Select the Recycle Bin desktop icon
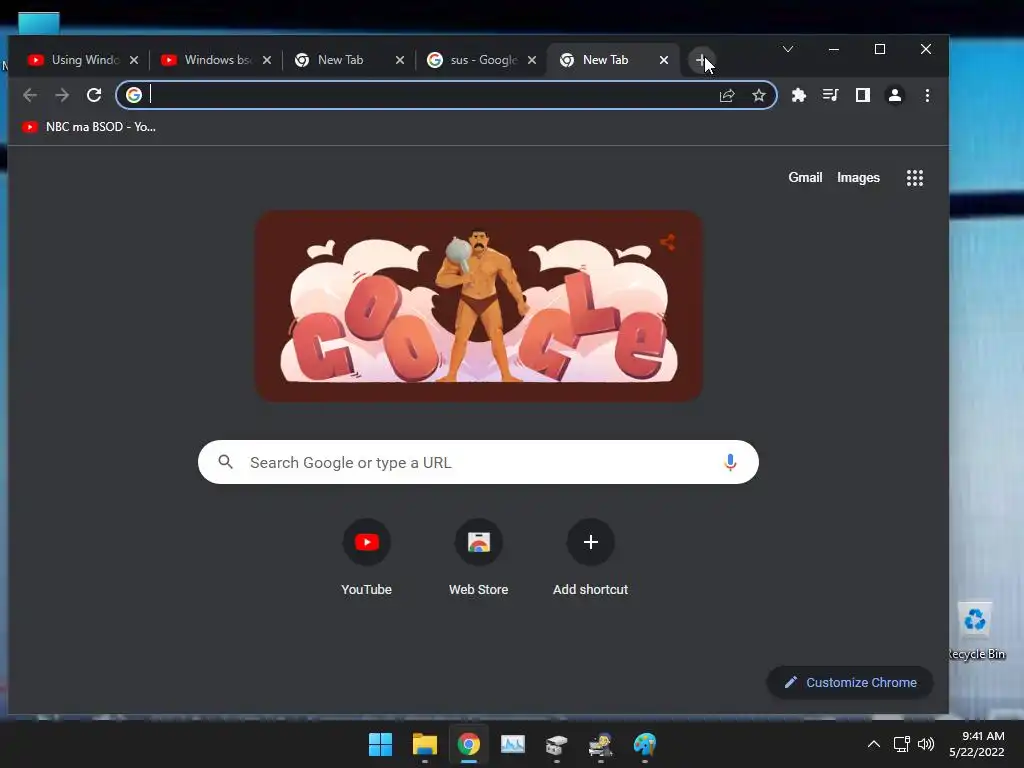1024x768 pixels. [976, 631]
